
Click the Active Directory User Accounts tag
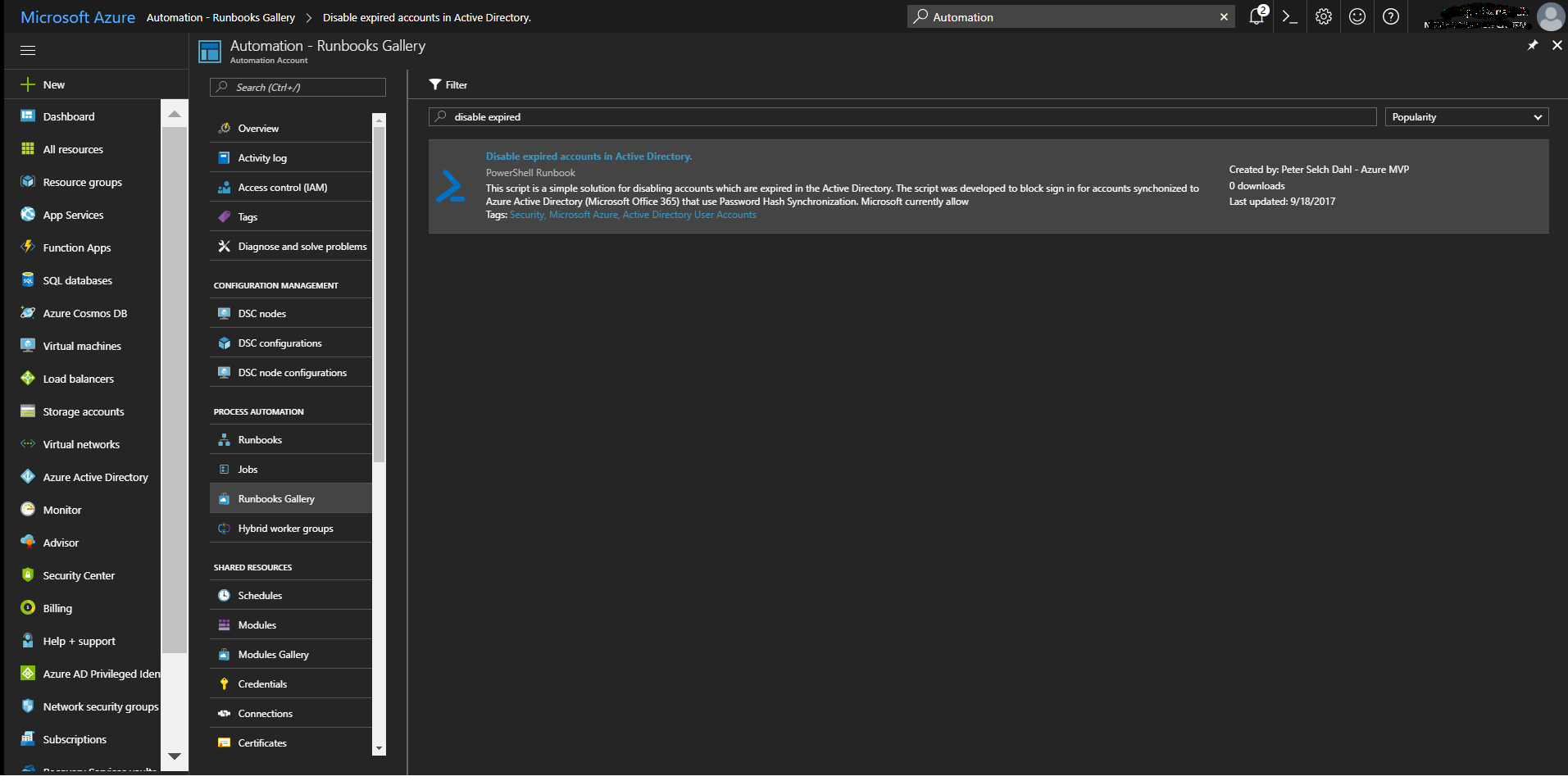coord(689,215)
